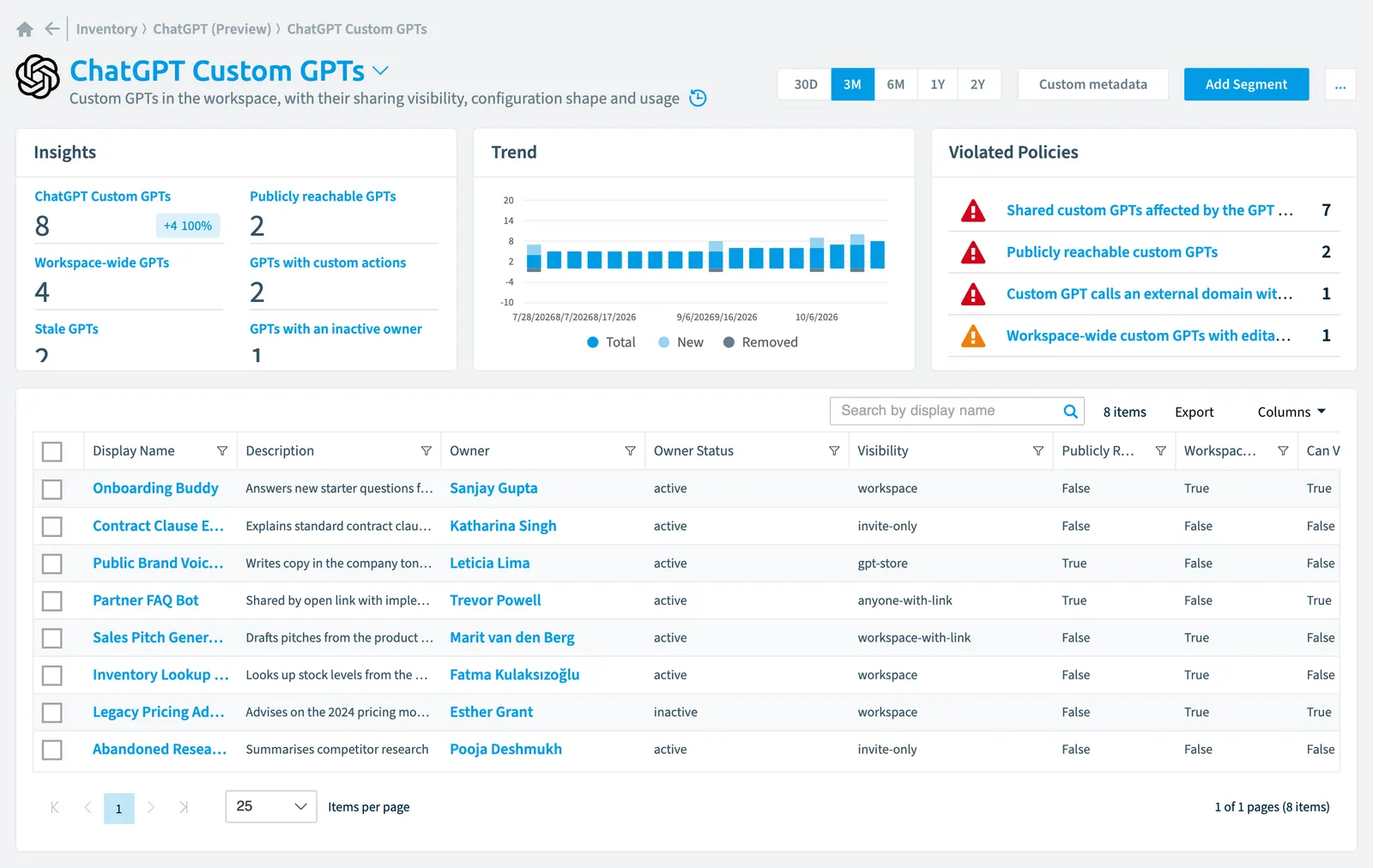Click Export

click(x=1194, y=412)
